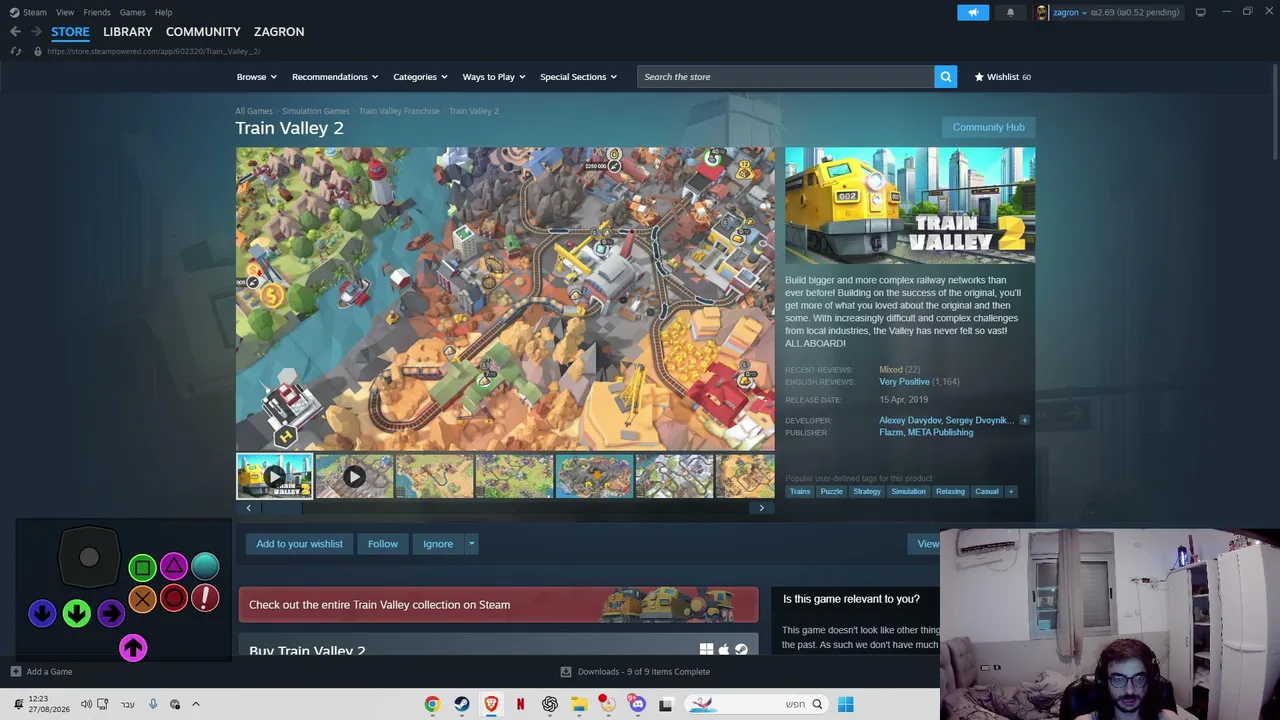
Task: Click the zagron skull avatar
Action: click(1042, 12)
